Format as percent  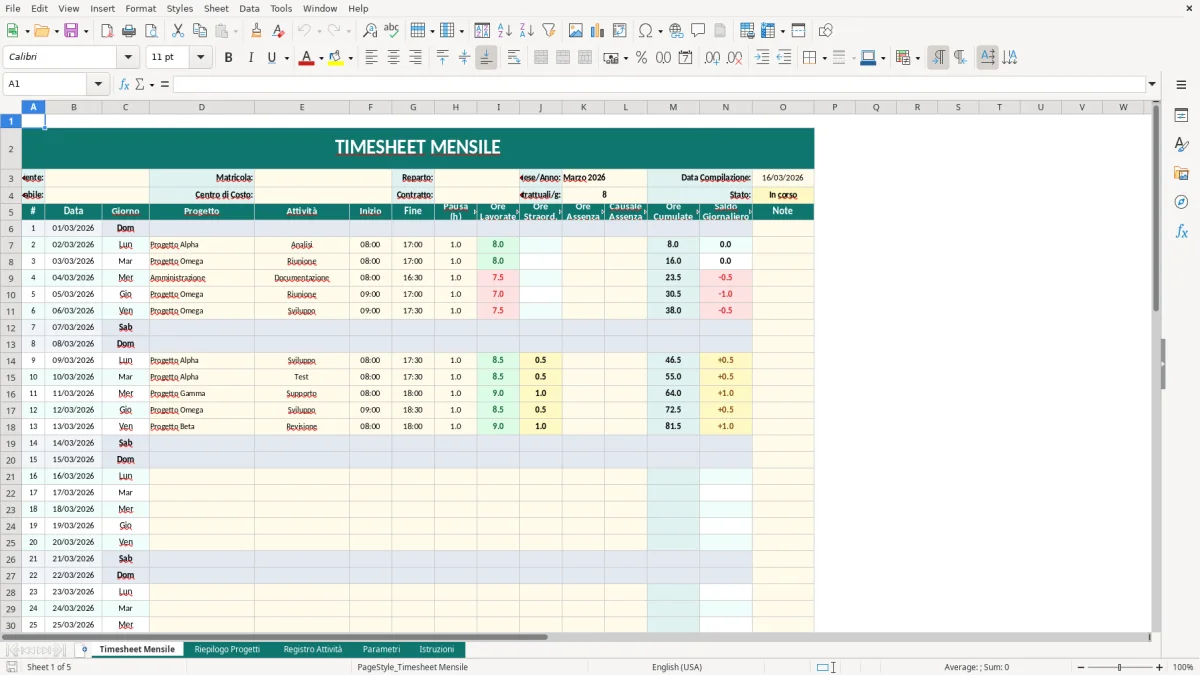[641, 58]
